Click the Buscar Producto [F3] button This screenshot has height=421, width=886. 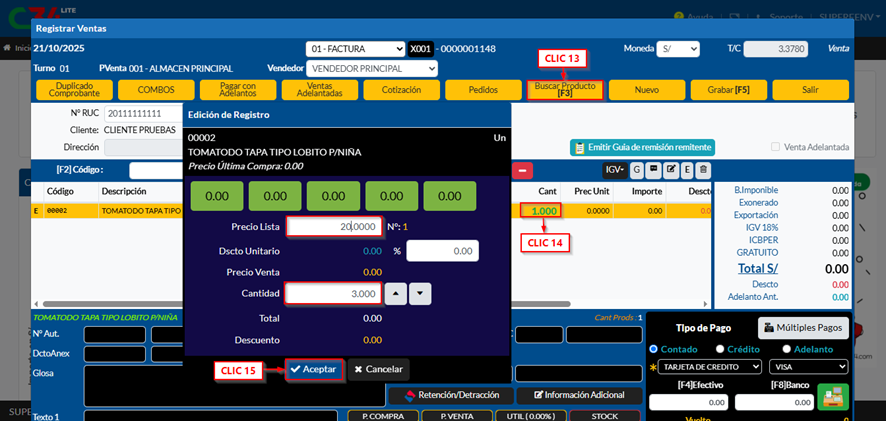[x=565, y=90]
